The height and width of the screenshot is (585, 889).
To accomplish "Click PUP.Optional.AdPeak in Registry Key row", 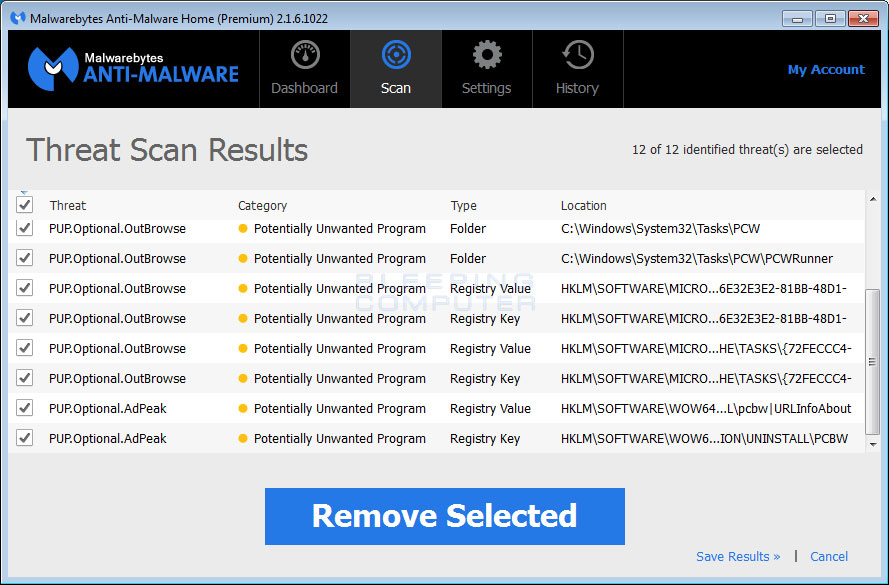I will 108,438.
